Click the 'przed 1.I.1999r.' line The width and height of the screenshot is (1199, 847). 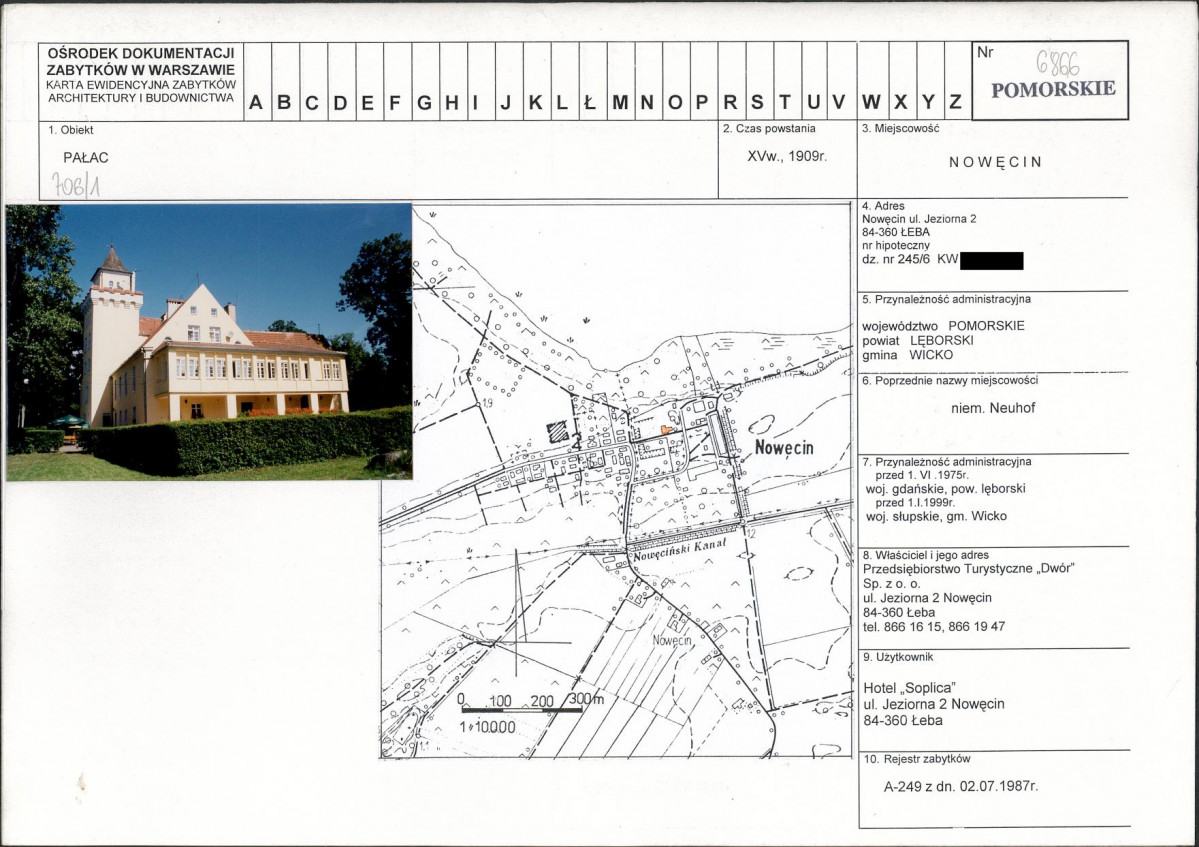[915, 502]
